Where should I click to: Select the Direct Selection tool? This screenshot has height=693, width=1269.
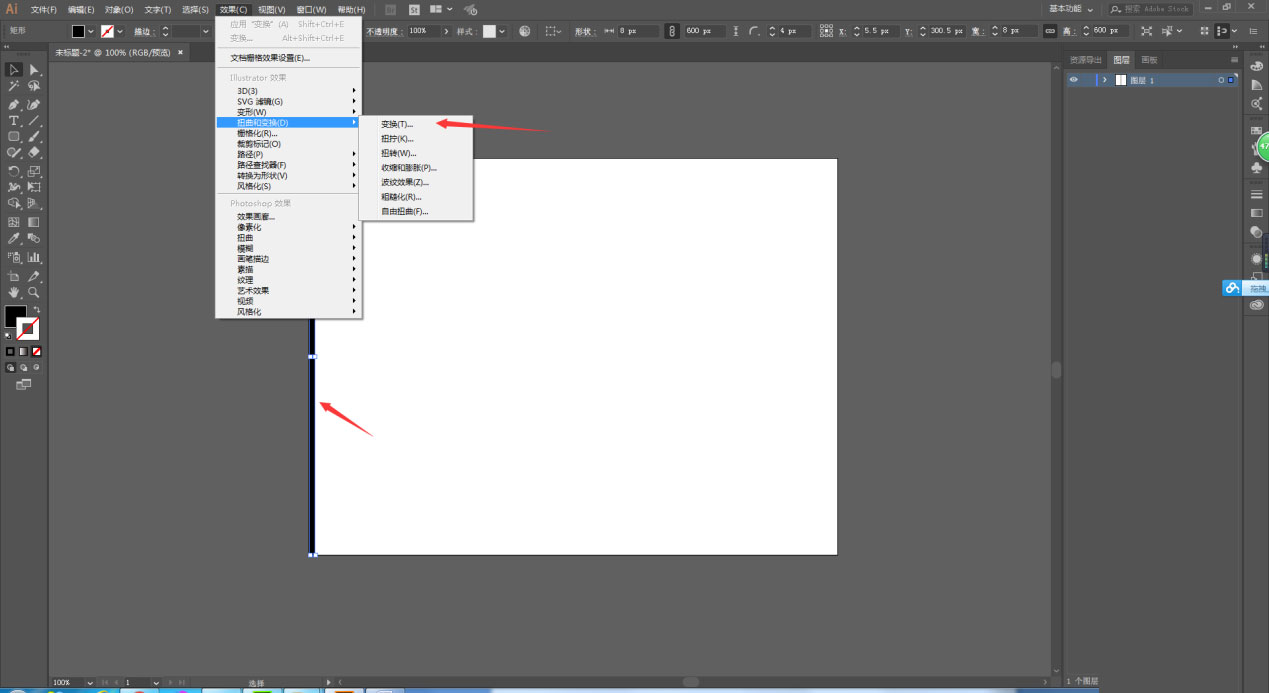[x=34, y=70]
